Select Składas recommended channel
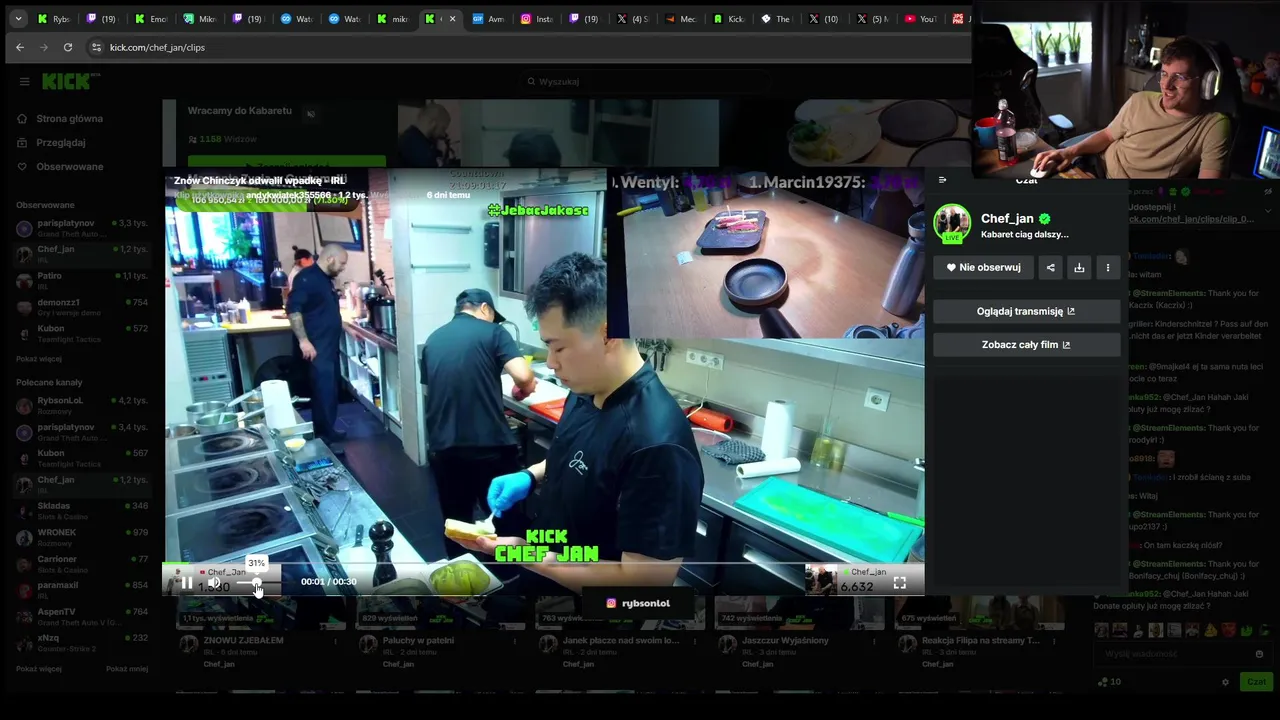The width and height of the screenshot is (1280, 720). (x=80, y=510)
